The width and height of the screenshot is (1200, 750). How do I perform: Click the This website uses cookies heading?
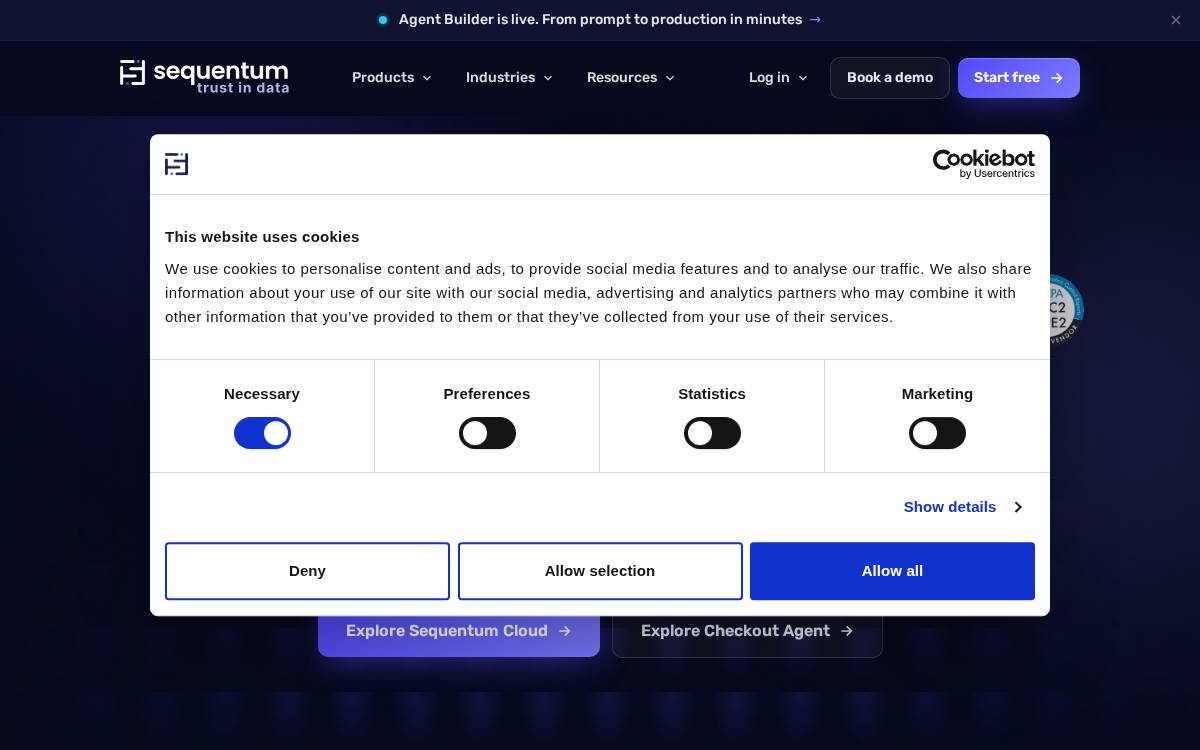coord(262,237)
